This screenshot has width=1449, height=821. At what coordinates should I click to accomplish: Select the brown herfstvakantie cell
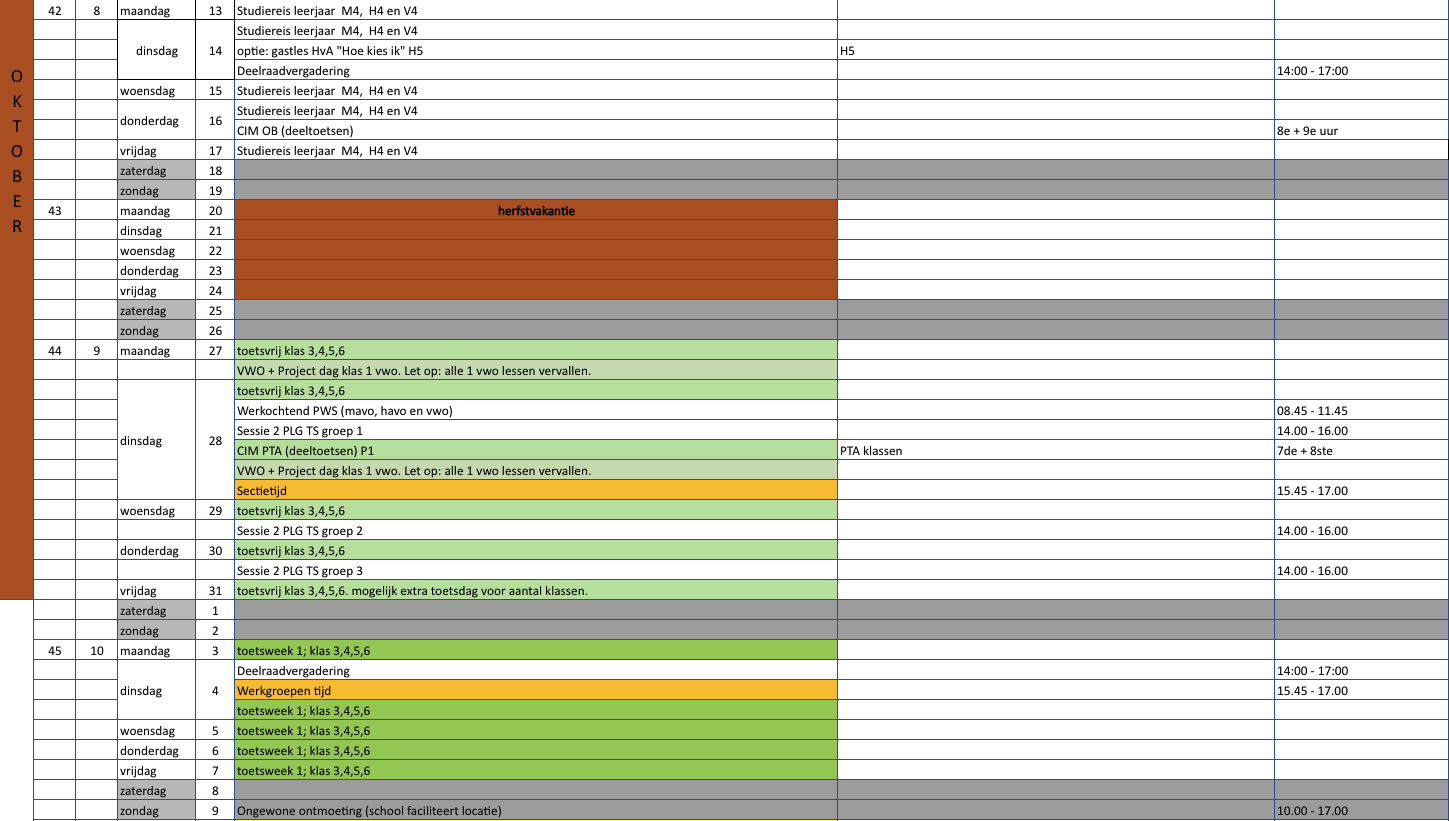tap(536, 211)
